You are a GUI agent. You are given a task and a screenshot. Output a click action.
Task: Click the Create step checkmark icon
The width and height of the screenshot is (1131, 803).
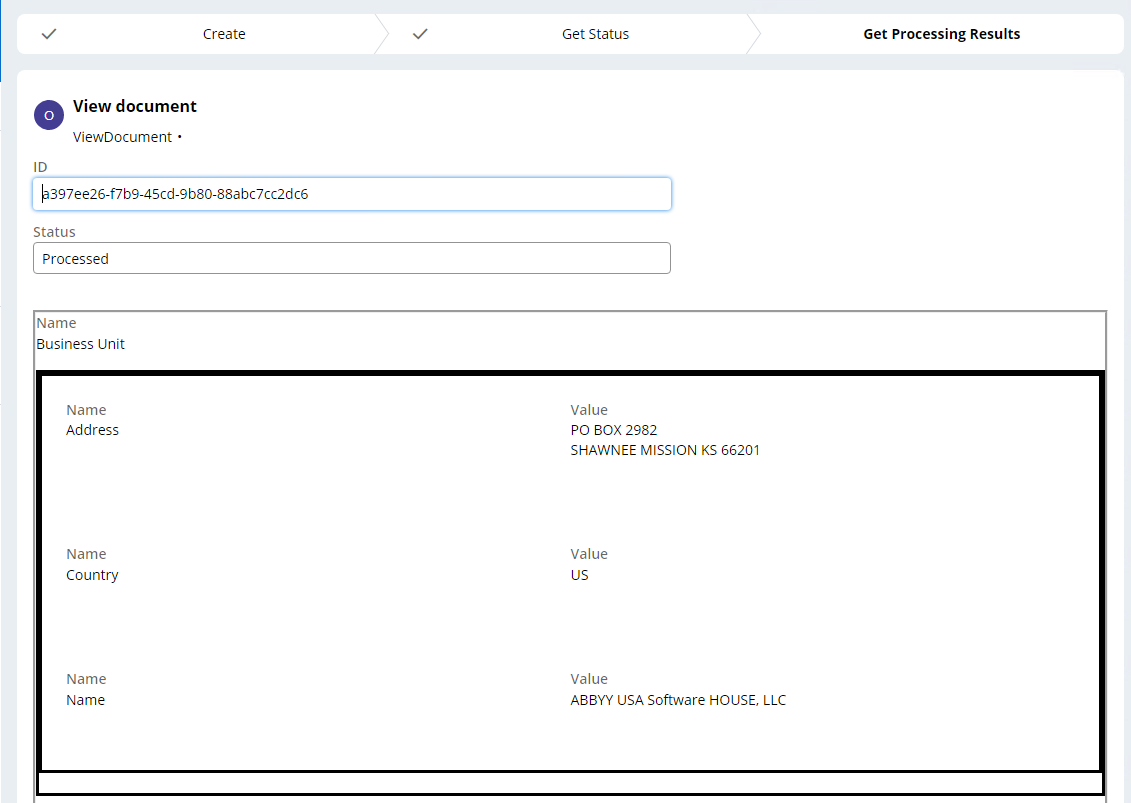[x=49, y=33]
